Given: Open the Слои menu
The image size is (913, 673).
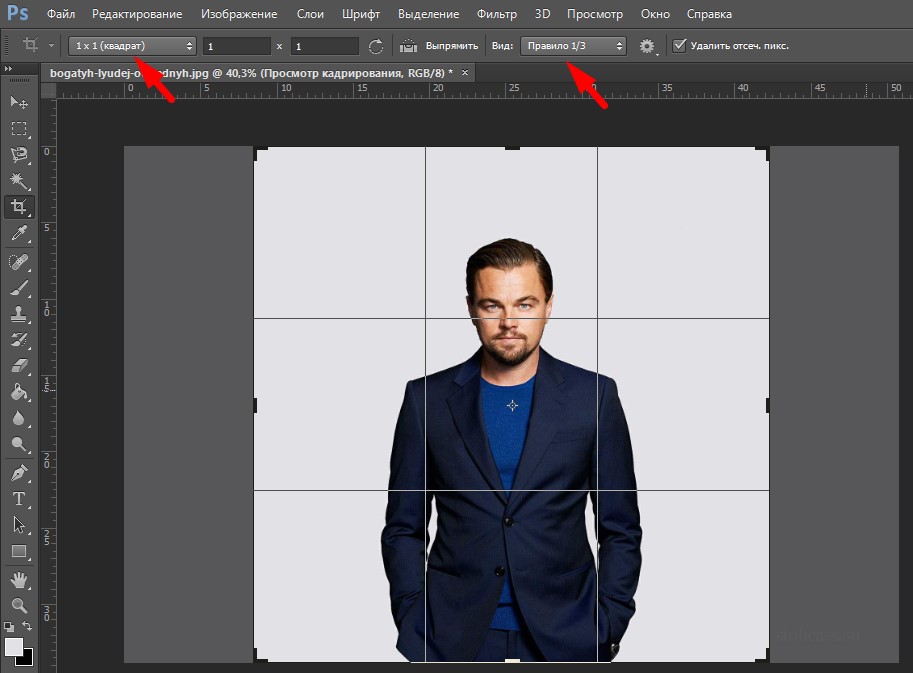Looking at the screenshot, I should pyautogui.click(x=310, y=13).
